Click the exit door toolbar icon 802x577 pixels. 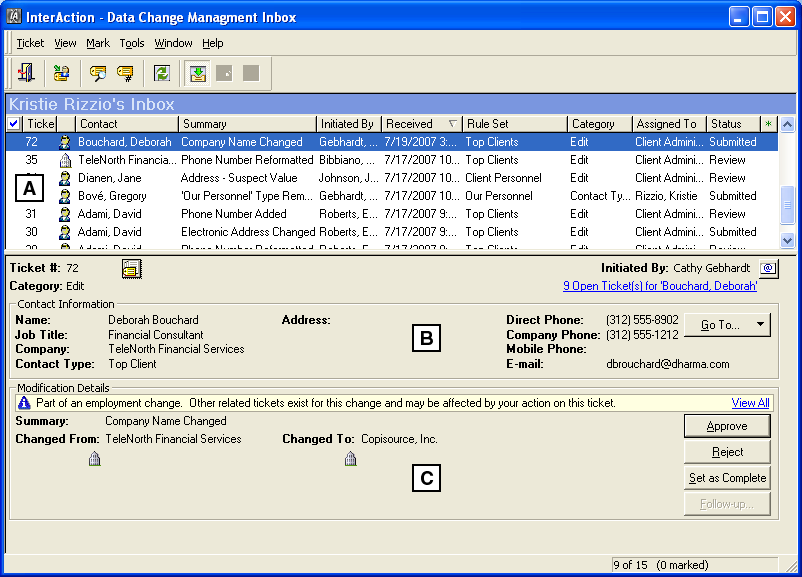pyautogui.click(x=26, y=72)
